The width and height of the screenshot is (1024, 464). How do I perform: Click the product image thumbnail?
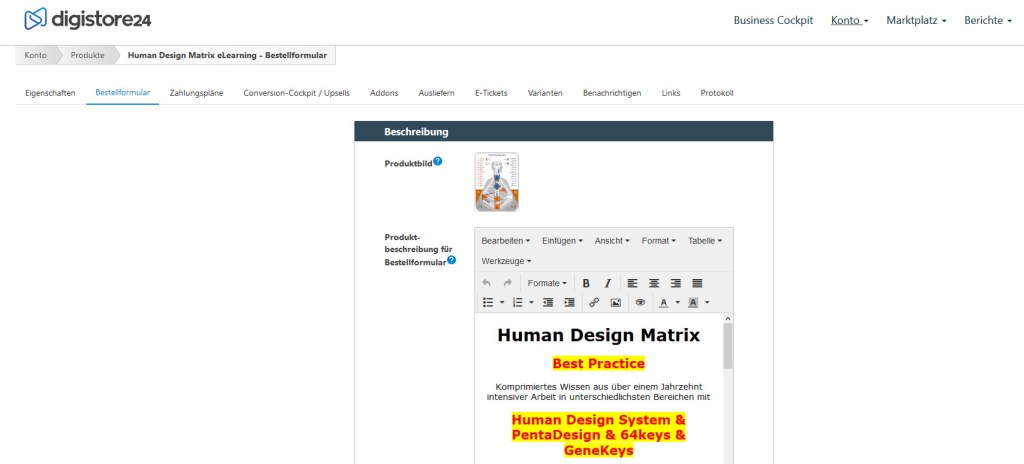click(497, 182)
